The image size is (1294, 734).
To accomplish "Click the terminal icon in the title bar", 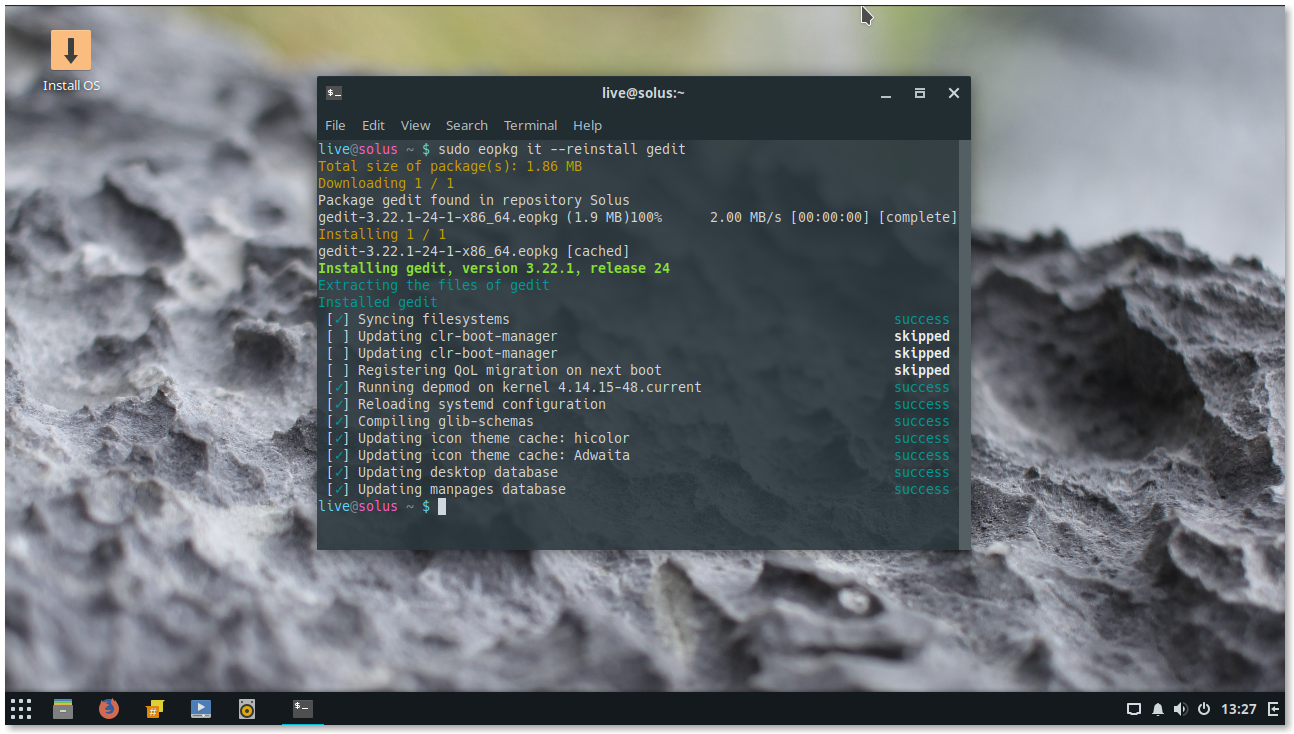I will point(334,93).
